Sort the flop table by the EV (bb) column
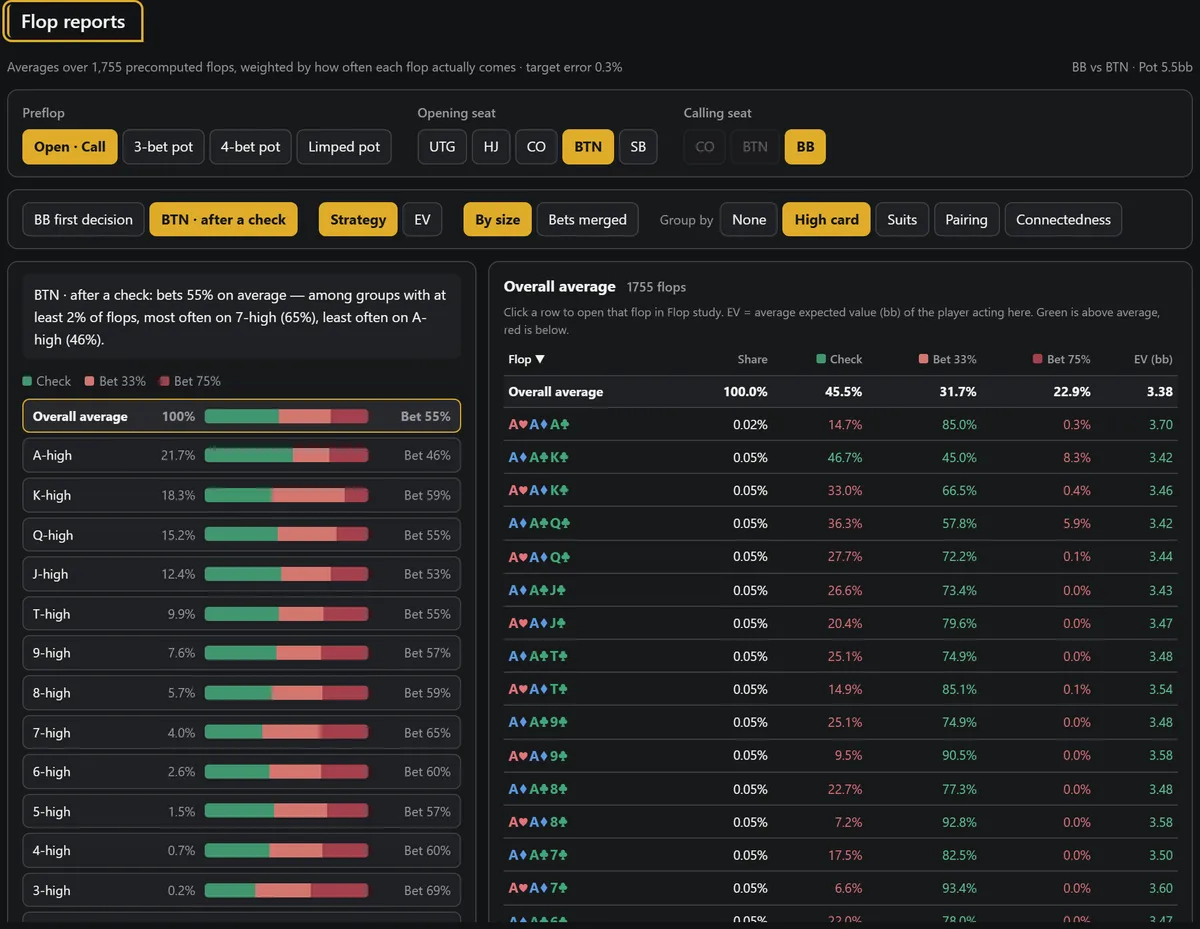Image resolution: width=1200 pixels, height=929 pixels. coord(1152,359)
